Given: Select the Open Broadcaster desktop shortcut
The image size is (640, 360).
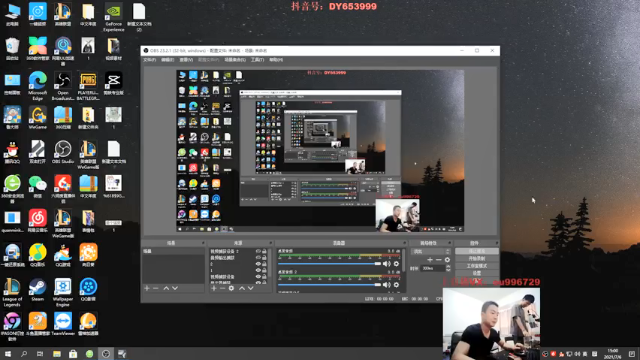Looking at the screenshot, I should (63, 86).
